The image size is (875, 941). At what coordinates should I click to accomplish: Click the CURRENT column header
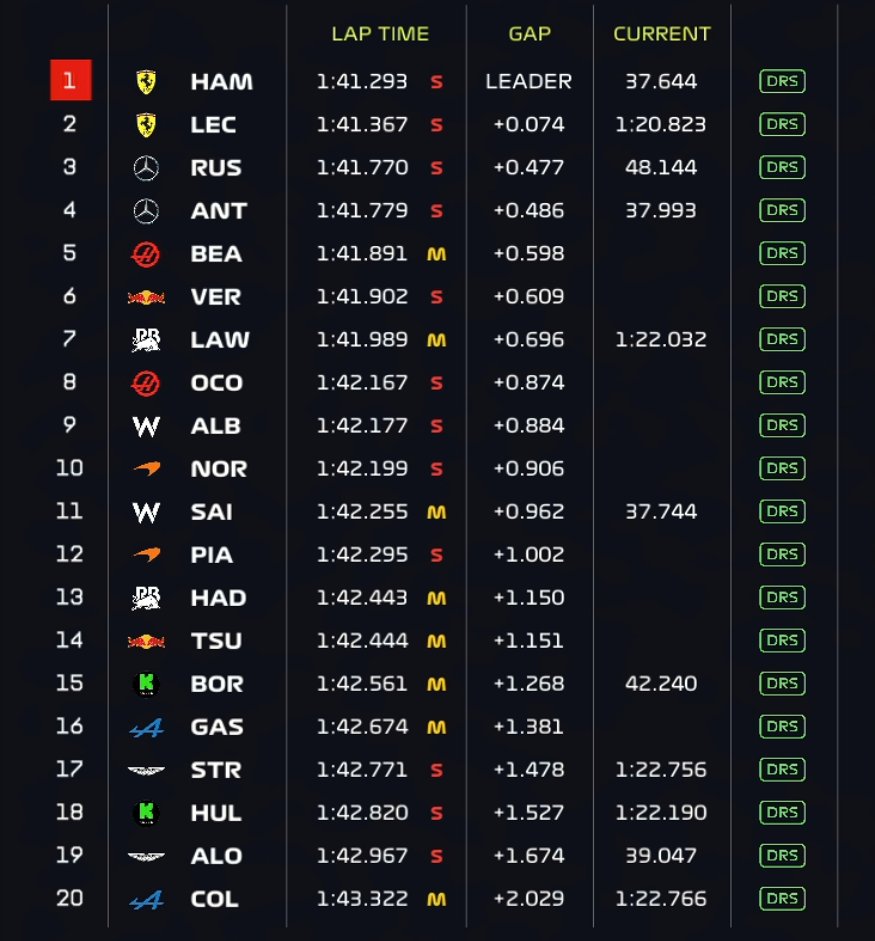[662, 34]
